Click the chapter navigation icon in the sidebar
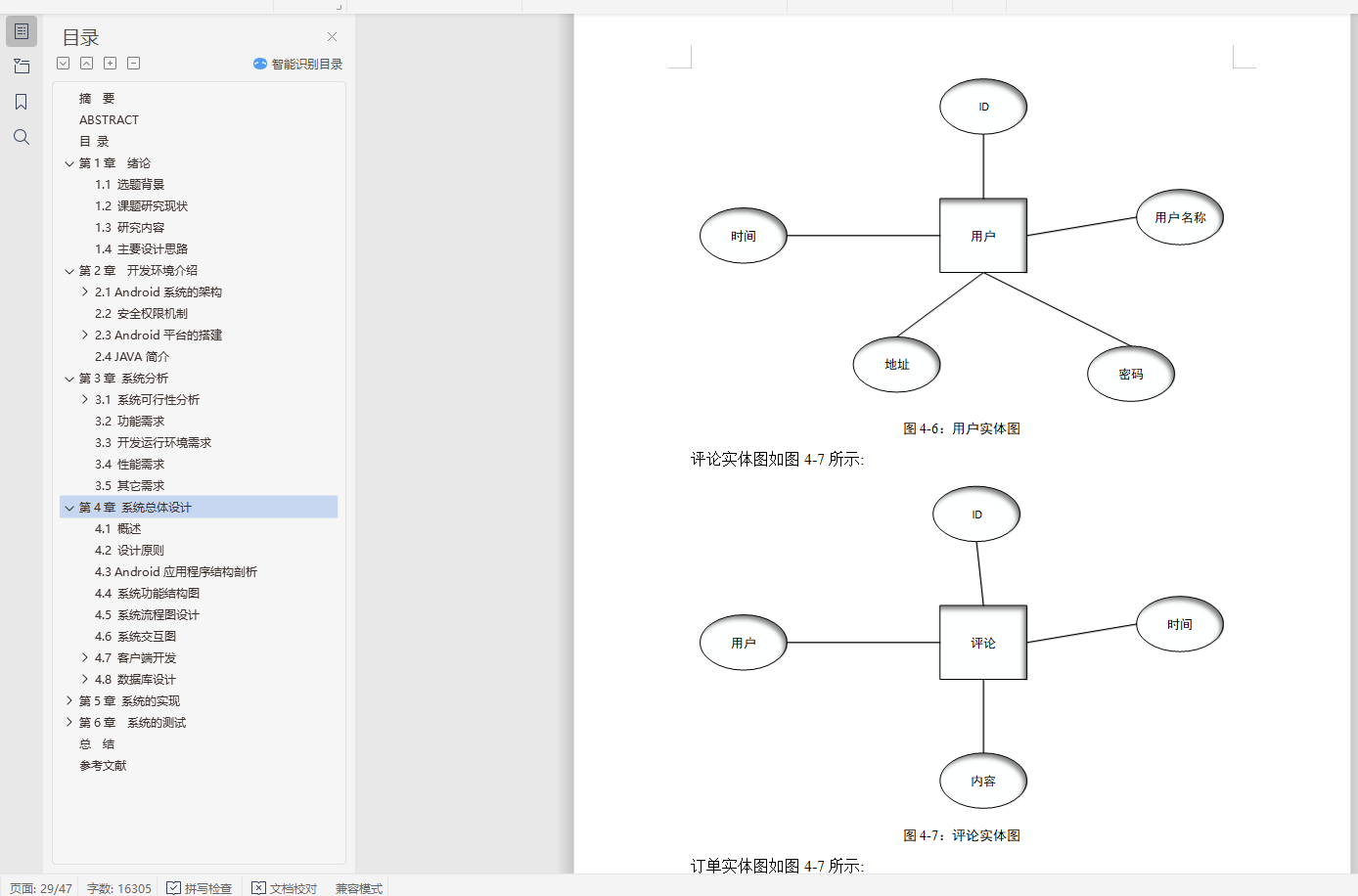Image resolution: width=1358 pixels, height=896 pixels. pyautogui.click(x=22, y=67)
